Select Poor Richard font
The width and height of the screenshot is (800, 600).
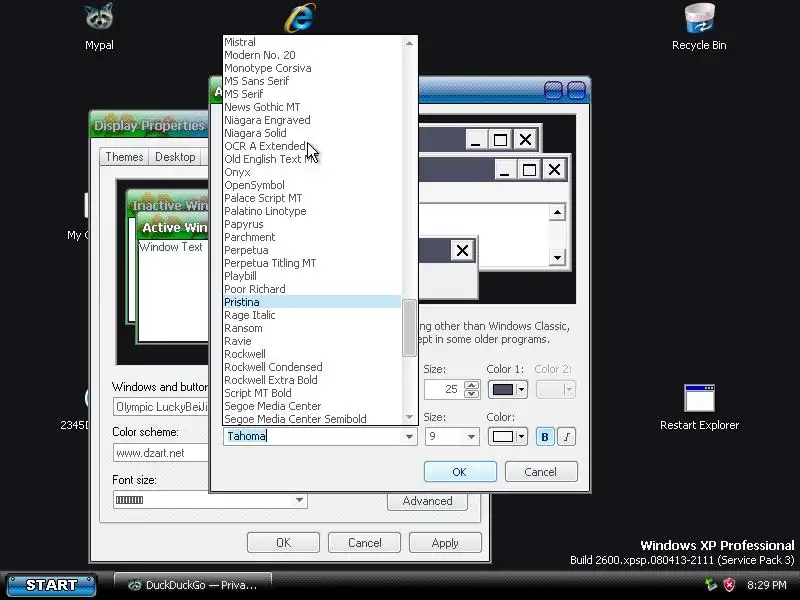coord(312,289)
